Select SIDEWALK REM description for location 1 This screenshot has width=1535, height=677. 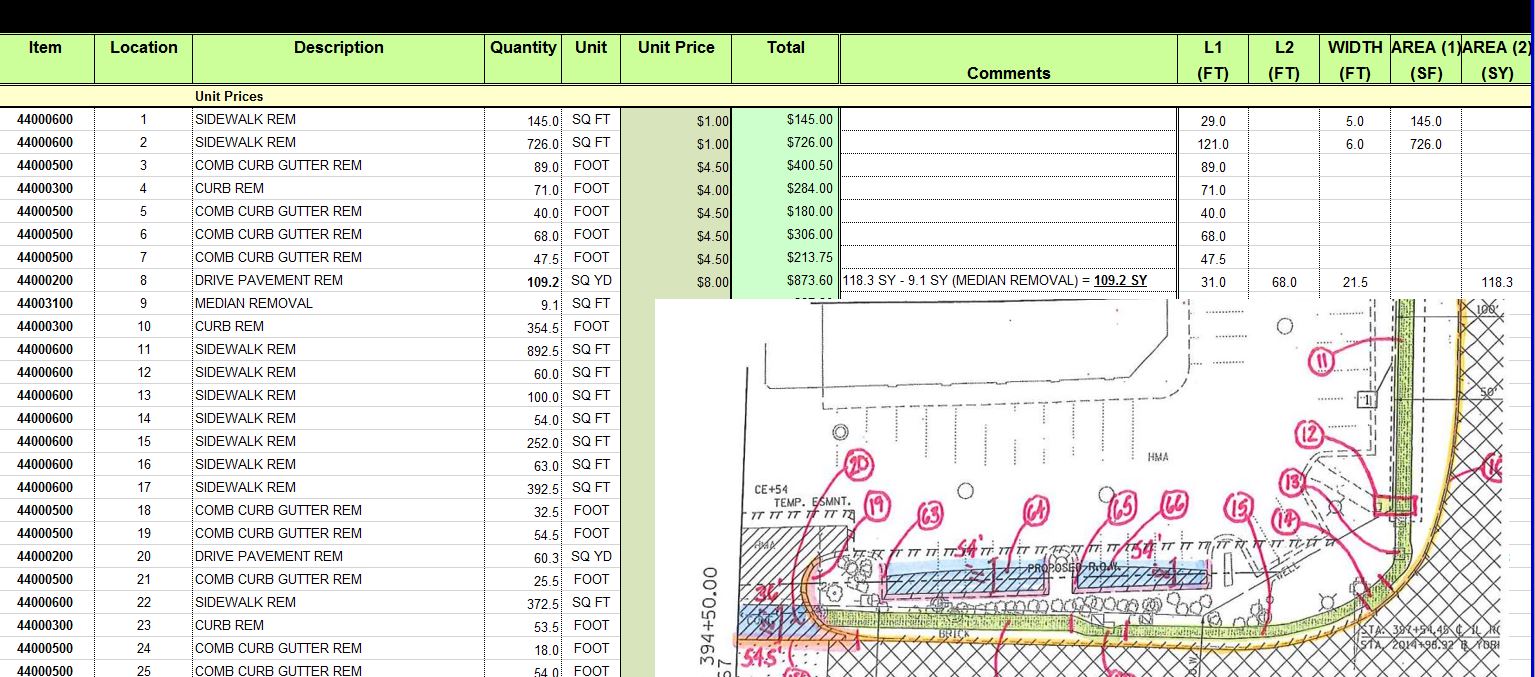coord(245,119)
